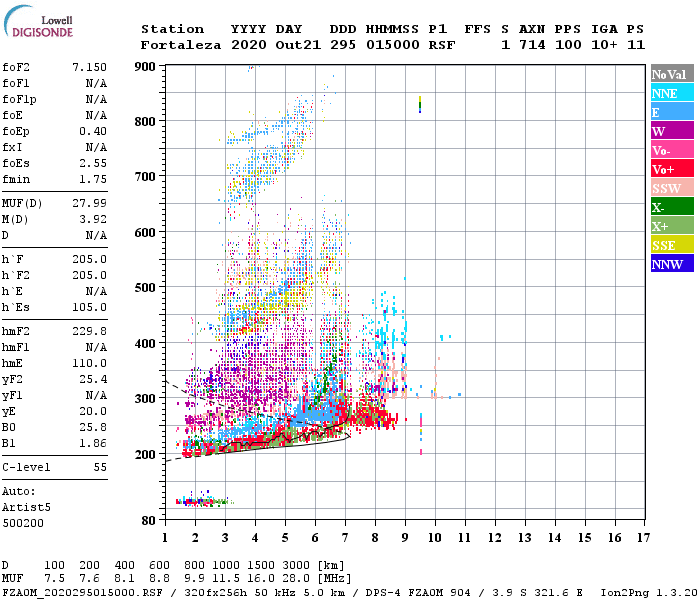Click the time value 015000 in header
Screen dimensions: 700x600
click(393, 45)
